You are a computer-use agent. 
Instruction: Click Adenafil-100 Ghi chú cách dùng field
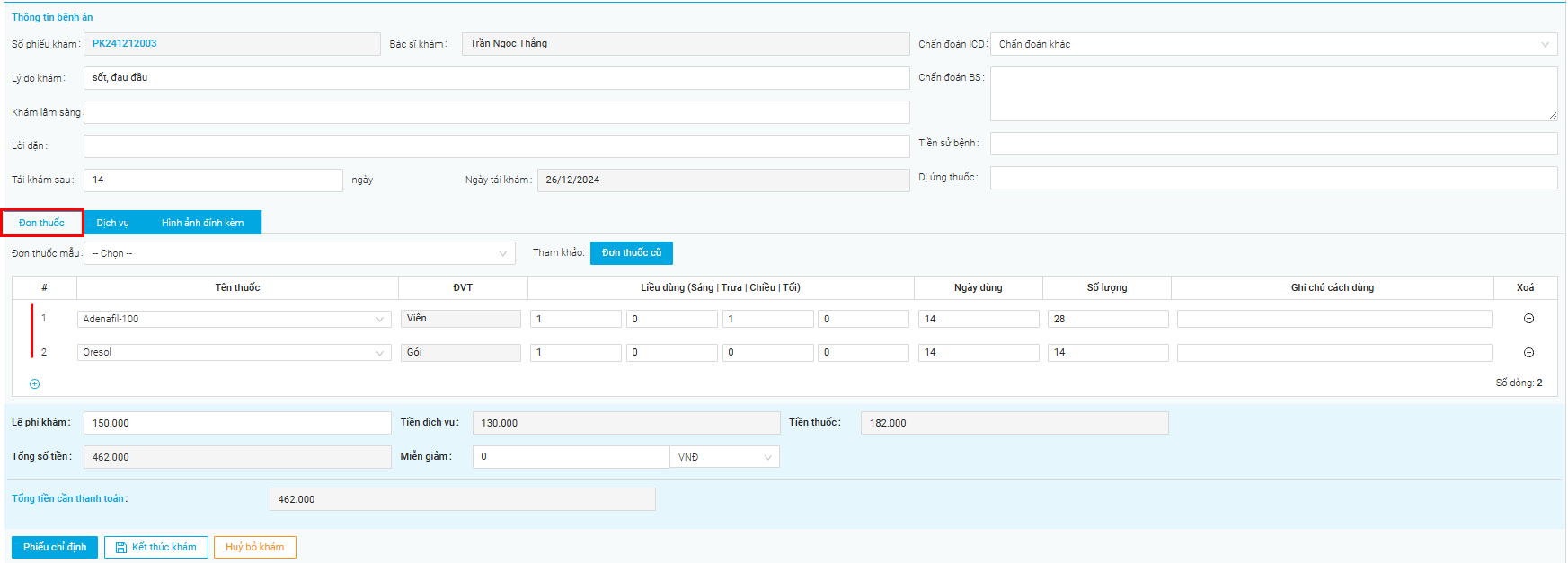(1334, 319)
